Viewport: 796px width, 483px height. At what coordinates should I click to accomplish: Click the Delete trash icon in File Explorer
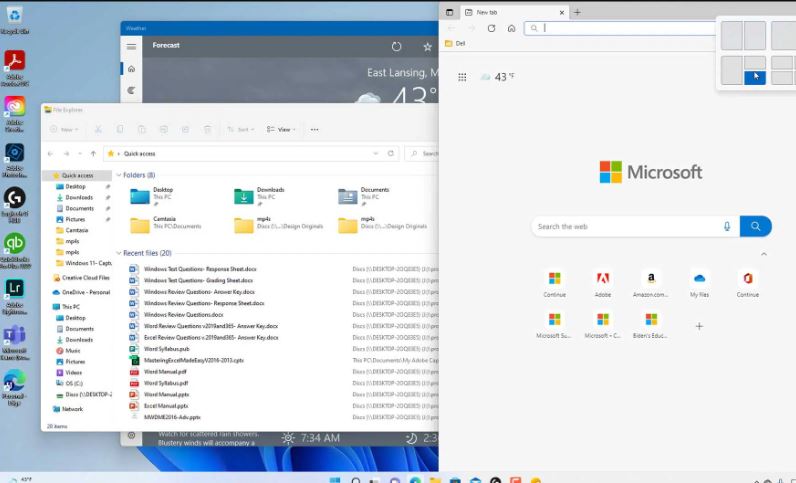coord(208,130)
